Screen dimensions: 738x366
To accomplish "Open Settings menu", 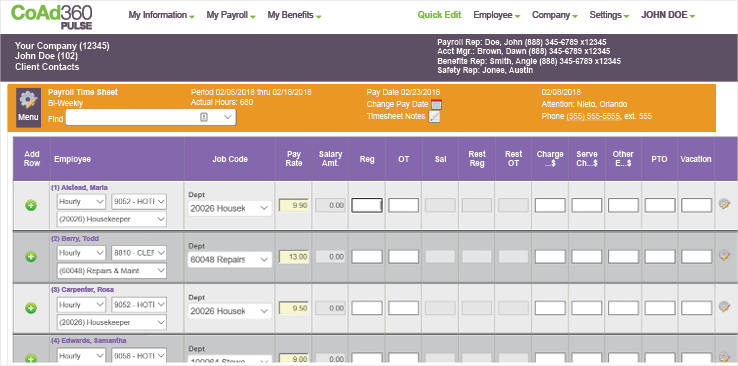I will click(x=609, y=15).
